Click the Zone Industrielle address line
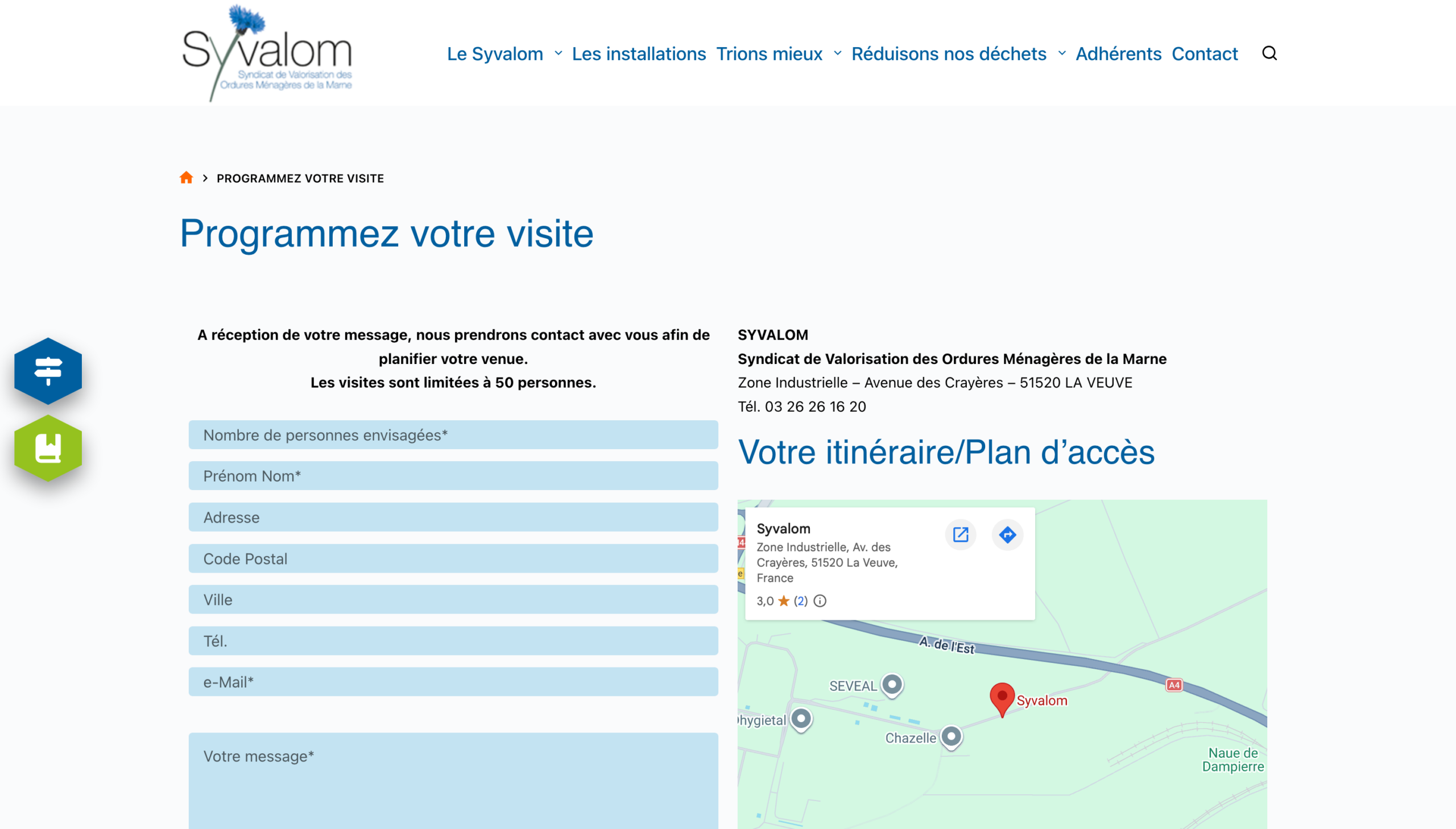Viewport: 1456px width, 829px height. point(935,383)
